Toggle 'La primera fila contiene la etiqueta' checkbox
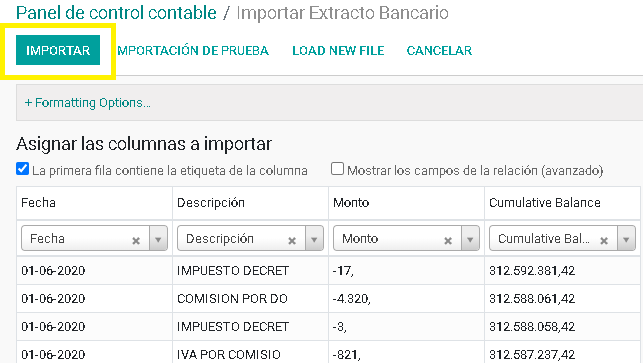Image resolution: width=643 pixels, height=363 pixels. point(23,169)
